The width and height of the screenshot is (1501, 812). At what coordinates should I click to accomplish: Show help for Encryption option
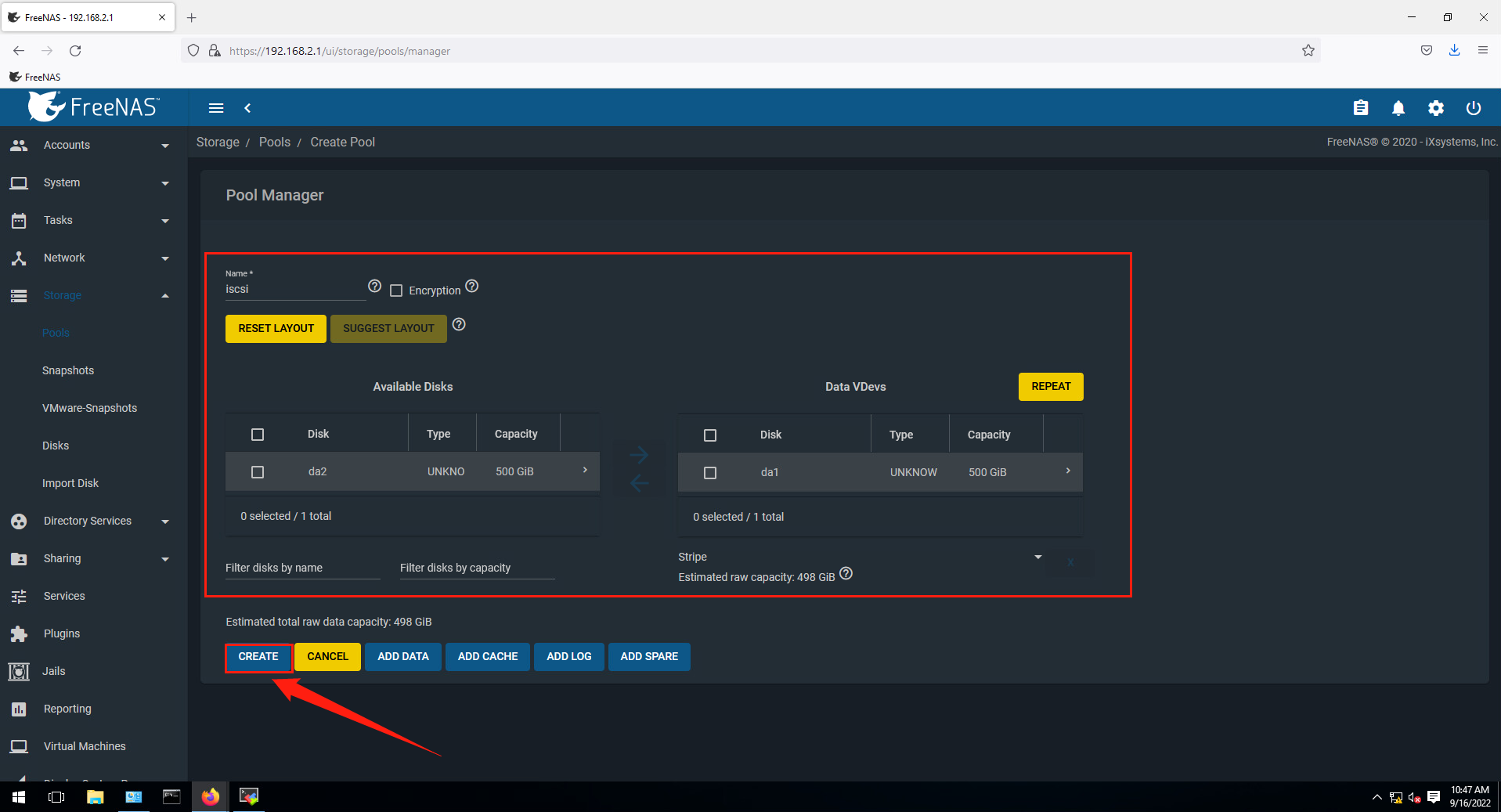pyautogui.click(x=471, y=287)
